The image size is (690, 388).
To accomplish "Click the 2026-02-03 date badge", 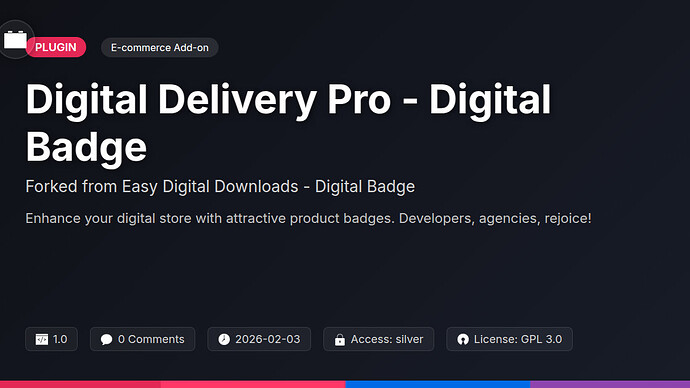I will tap(259, 339).
